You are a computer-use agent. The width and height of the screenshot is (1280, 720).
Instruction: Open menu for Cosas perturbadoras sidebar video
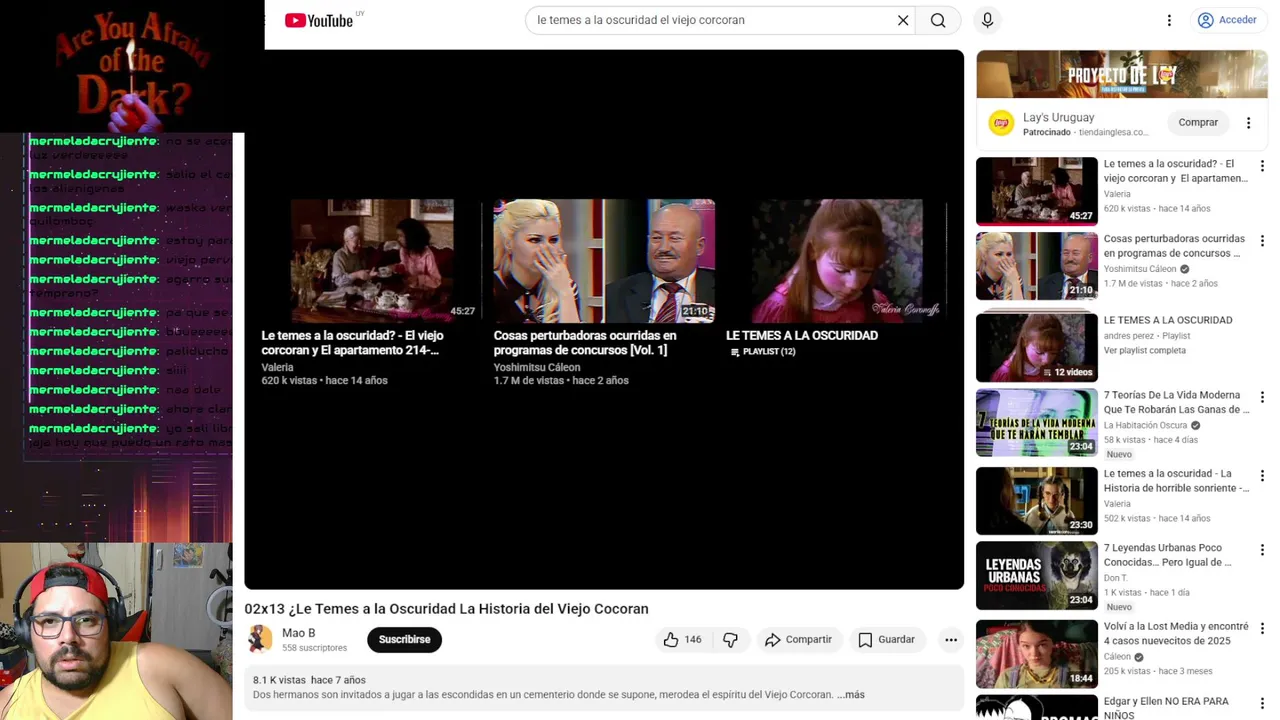point(1262,241)
